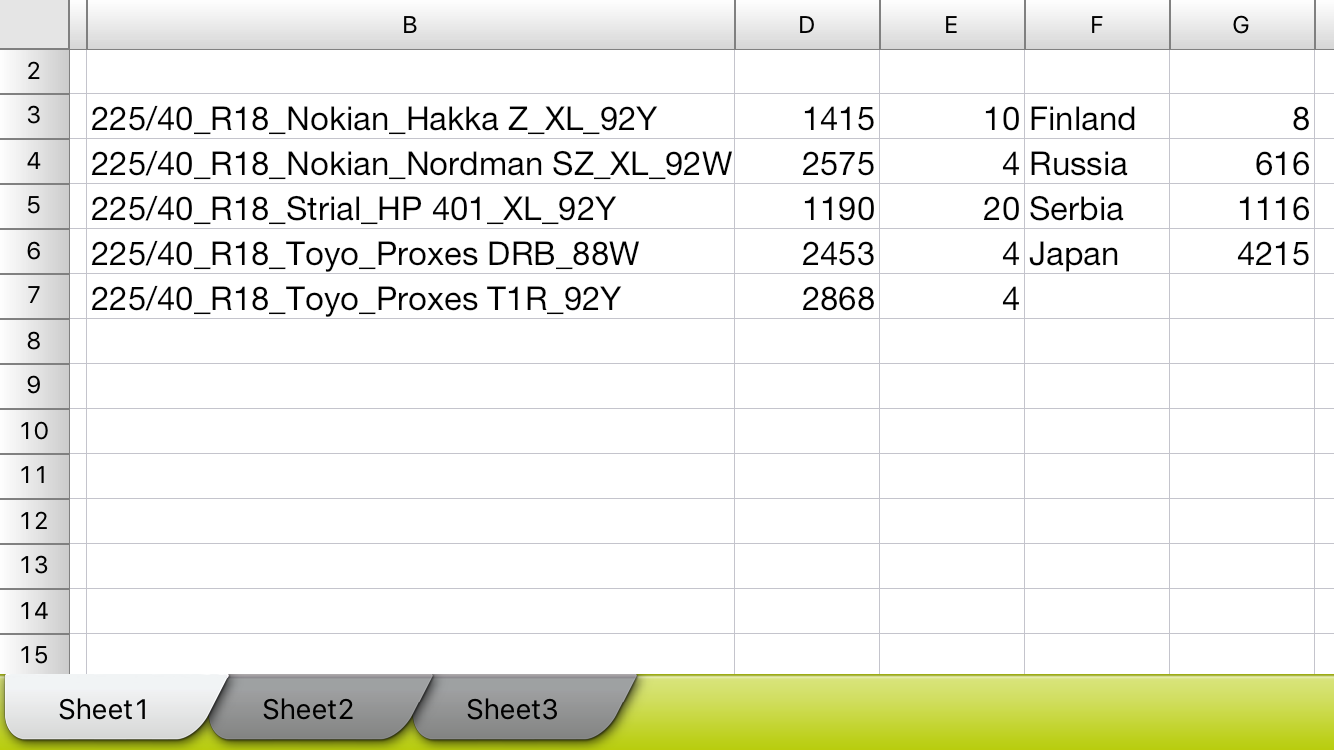Switch to the Sheet2 tab
Viewport: 1334px width, 750px height.
(308, 709)
